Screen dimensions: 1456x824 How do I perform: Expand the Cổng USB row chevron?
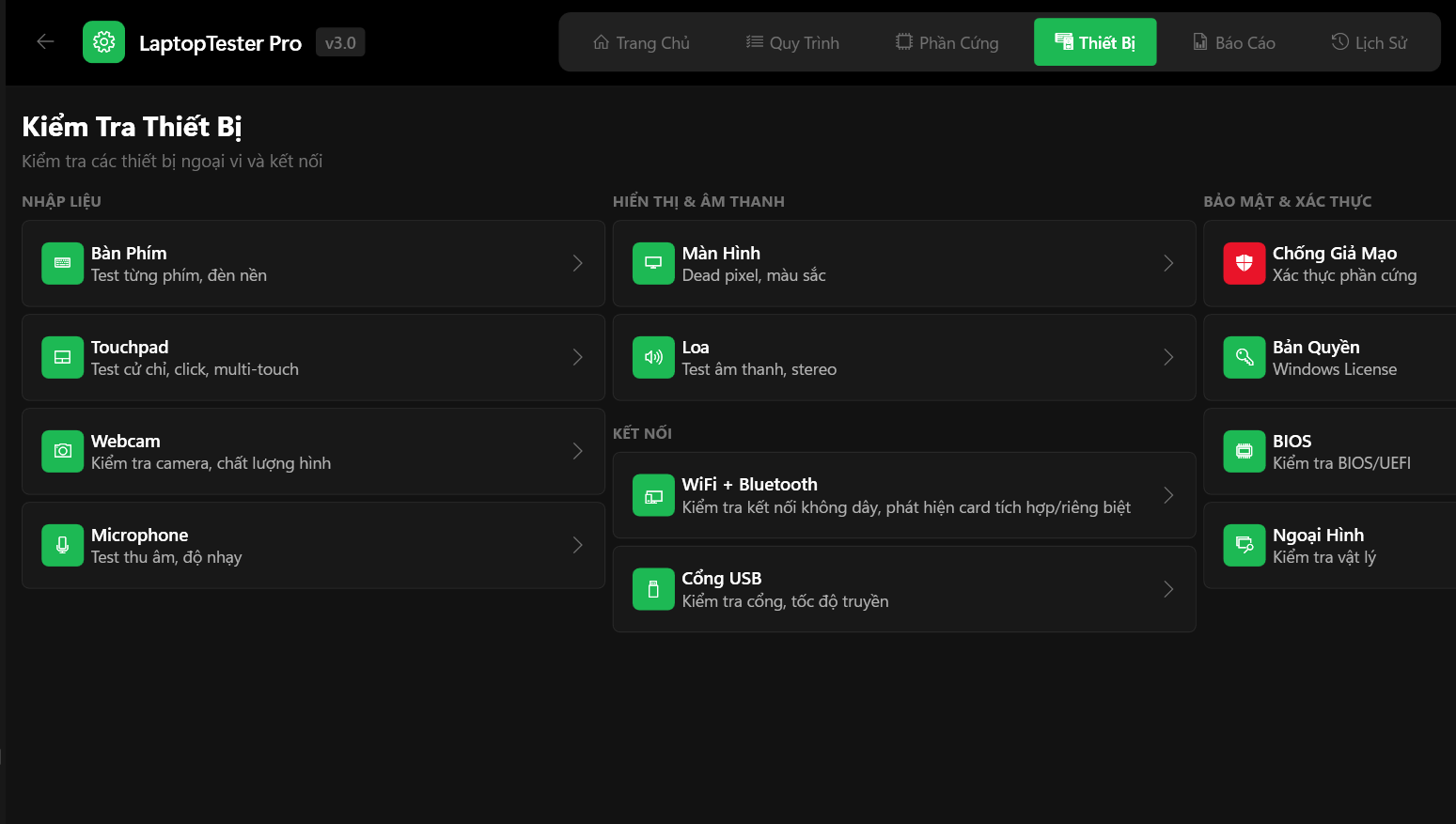pos(1168,589)
